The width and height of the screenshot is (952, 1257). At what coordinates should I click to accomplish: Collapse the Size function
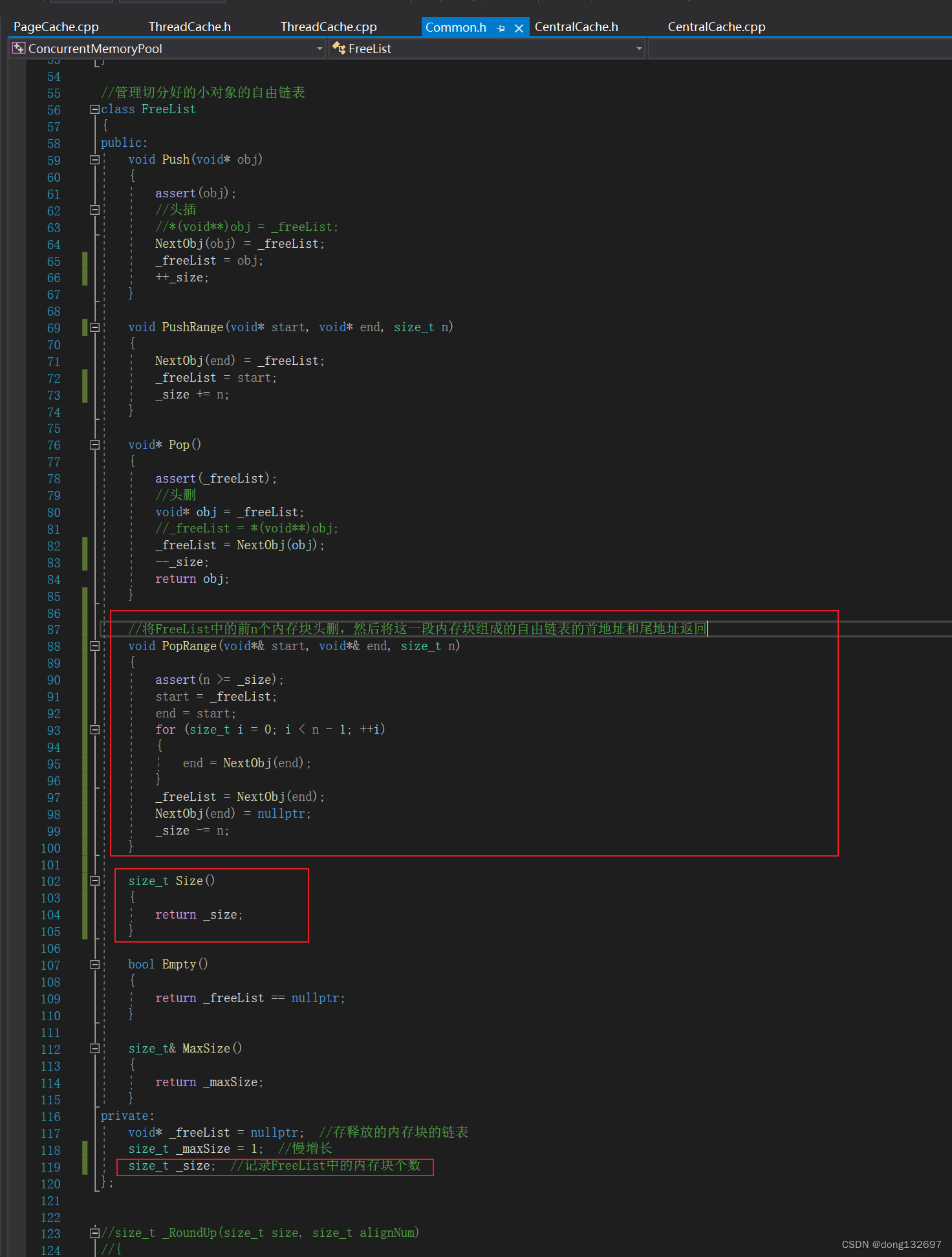point(94,881)
